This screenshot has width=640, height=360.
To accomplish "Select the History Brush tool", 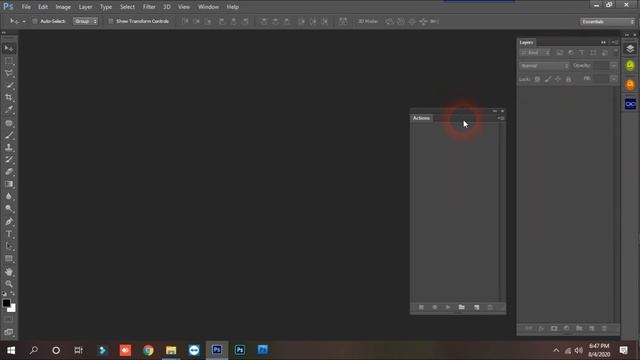I will 9,160.
